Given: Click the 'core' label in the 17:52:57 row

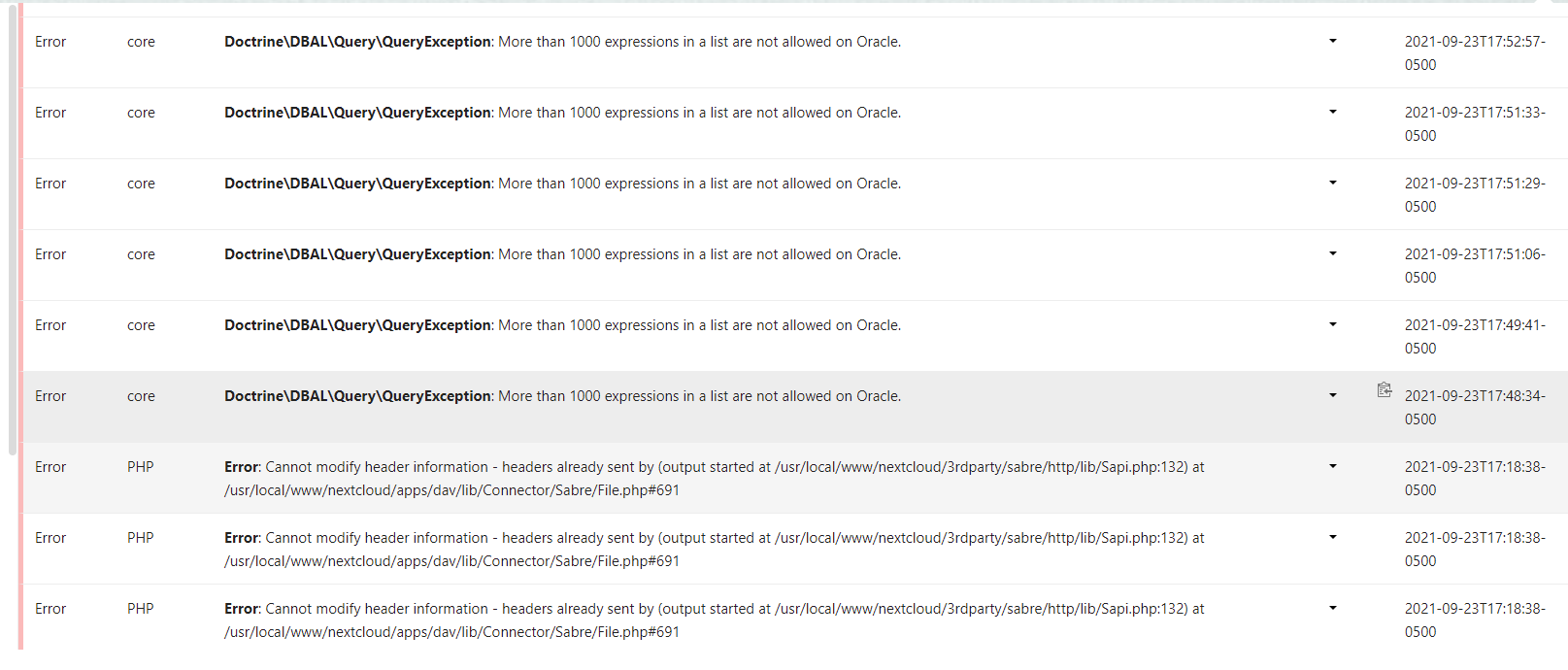Looking at the screenshot, I should (141, 42).
